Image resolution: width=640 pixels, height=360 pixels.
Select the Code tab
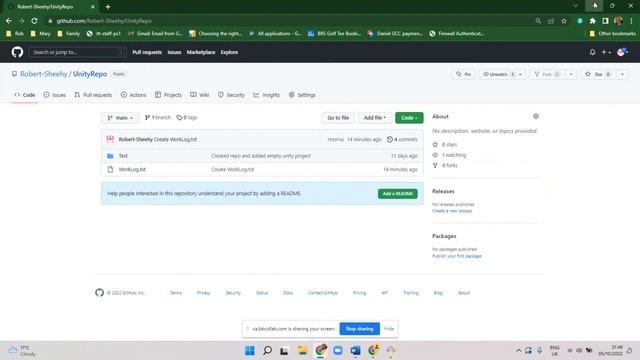click(24, 95)
